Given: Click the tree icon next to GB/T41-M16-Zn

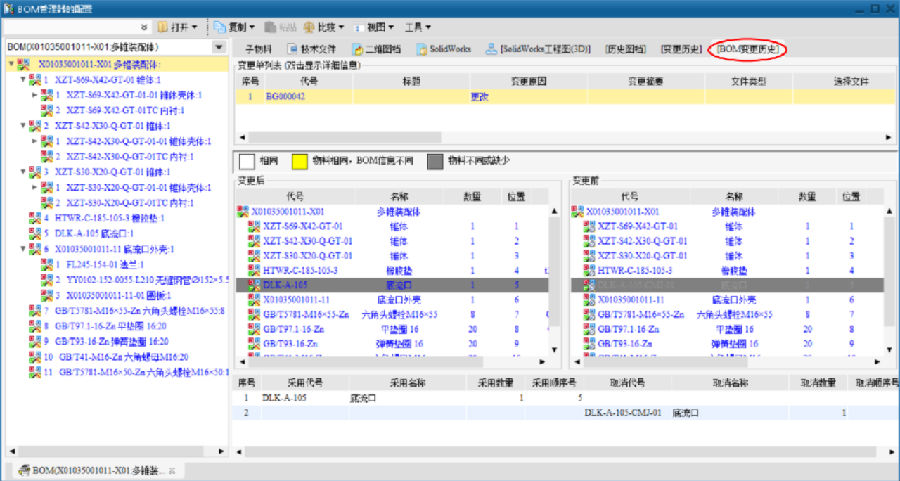Looking at the screenshot, I should click(x=35, y=357).
